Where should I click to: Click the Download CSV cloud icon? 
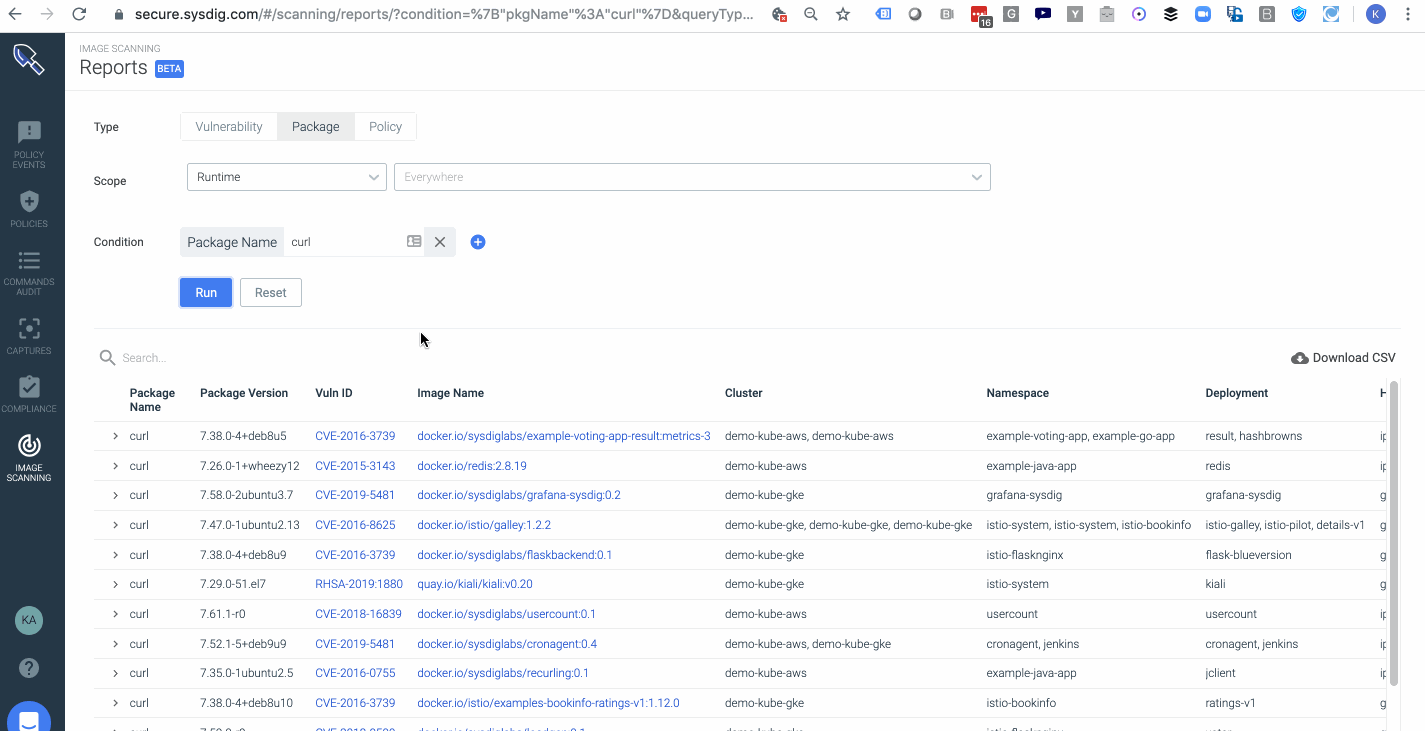[x=1300, y=358]
